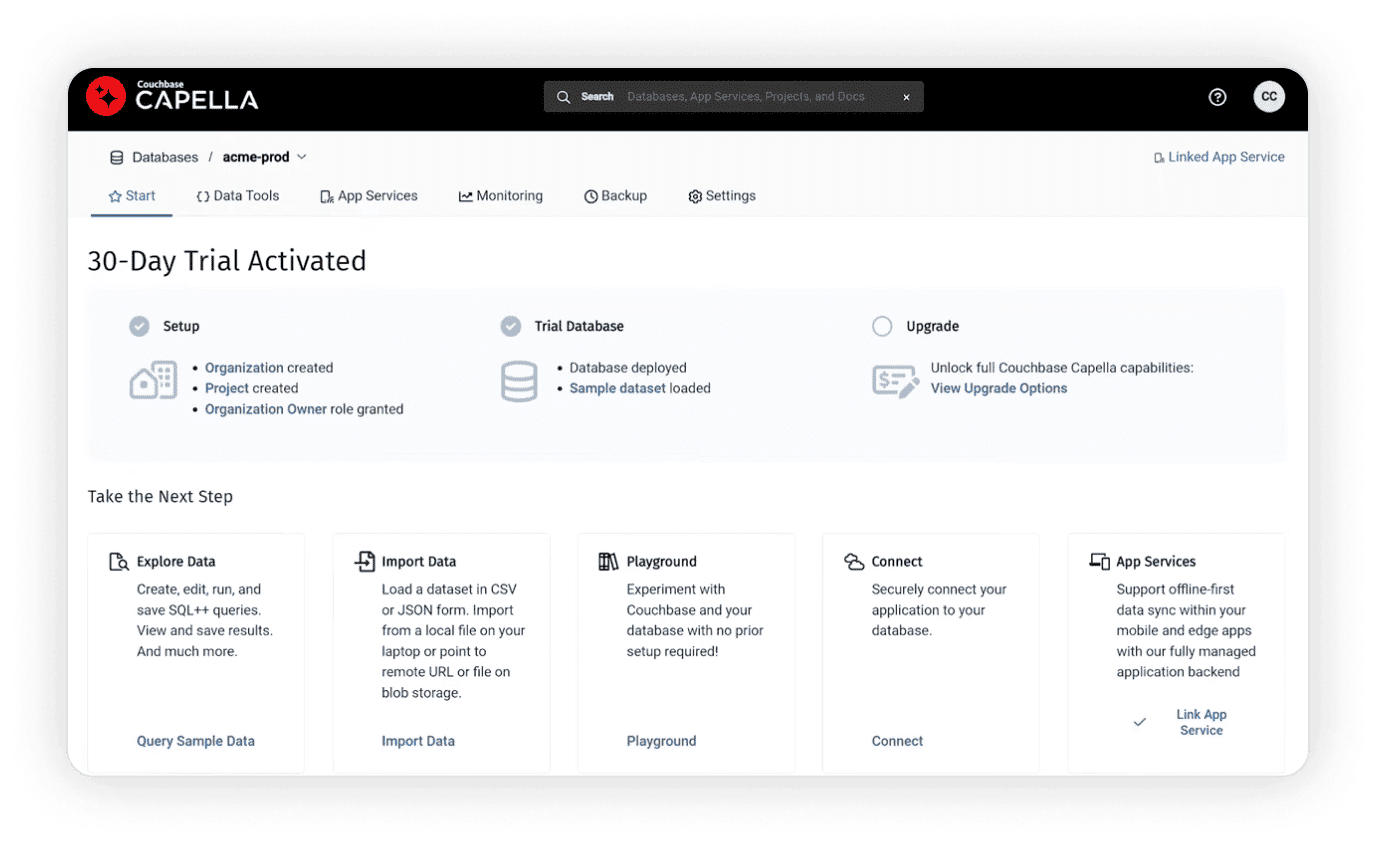
Task: Open the Linked App Service link
Action: click(x=1226, y=157)
